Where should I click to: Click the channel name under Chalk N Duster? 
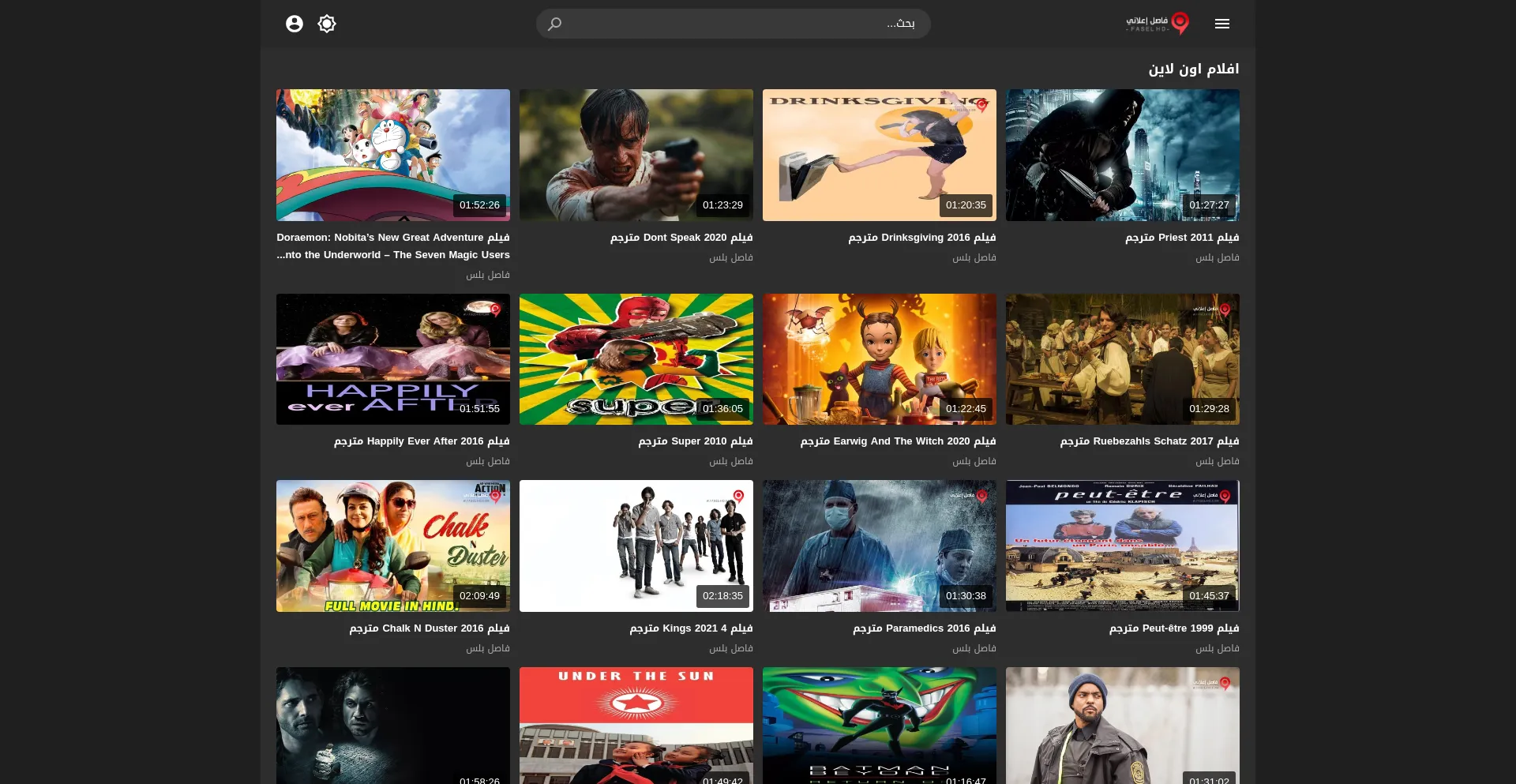point(488,648)
